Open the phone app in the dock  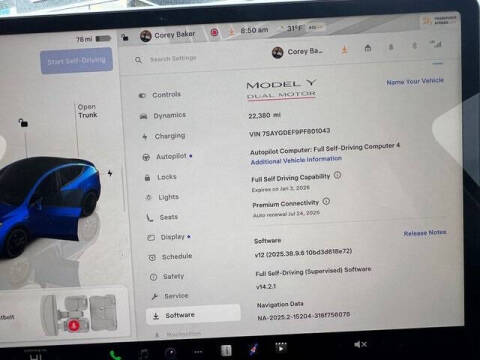[115, 355]
